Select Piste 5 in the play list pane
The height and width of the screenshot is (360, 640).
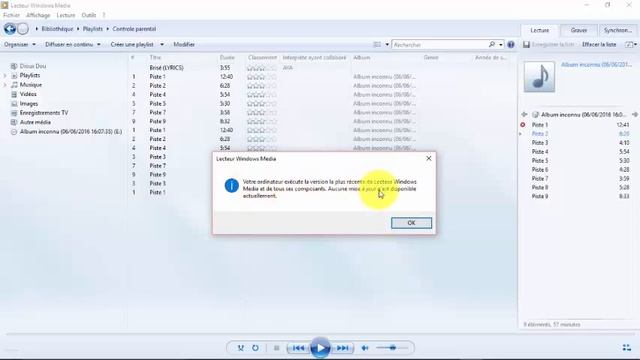[x=540, y=161]
